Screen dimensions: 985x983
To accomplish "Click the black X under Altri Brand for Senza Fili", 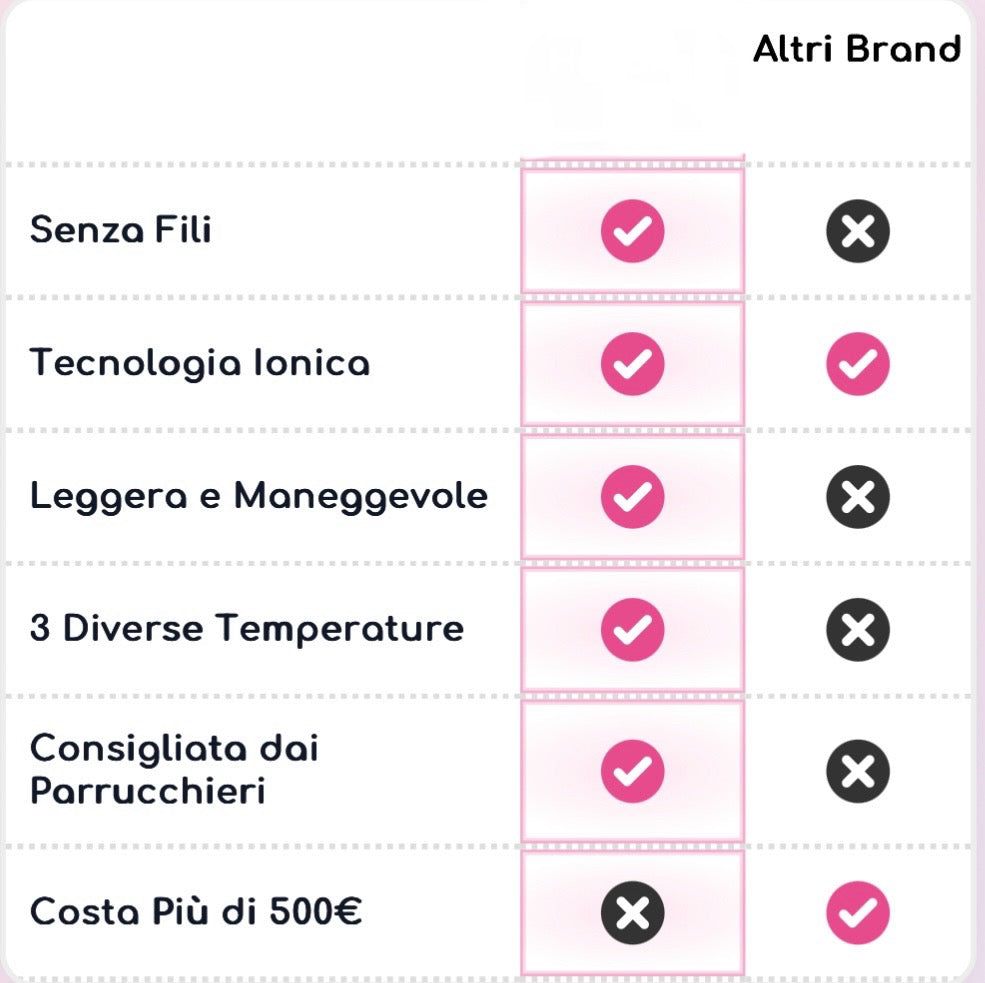I will [858, 231].
